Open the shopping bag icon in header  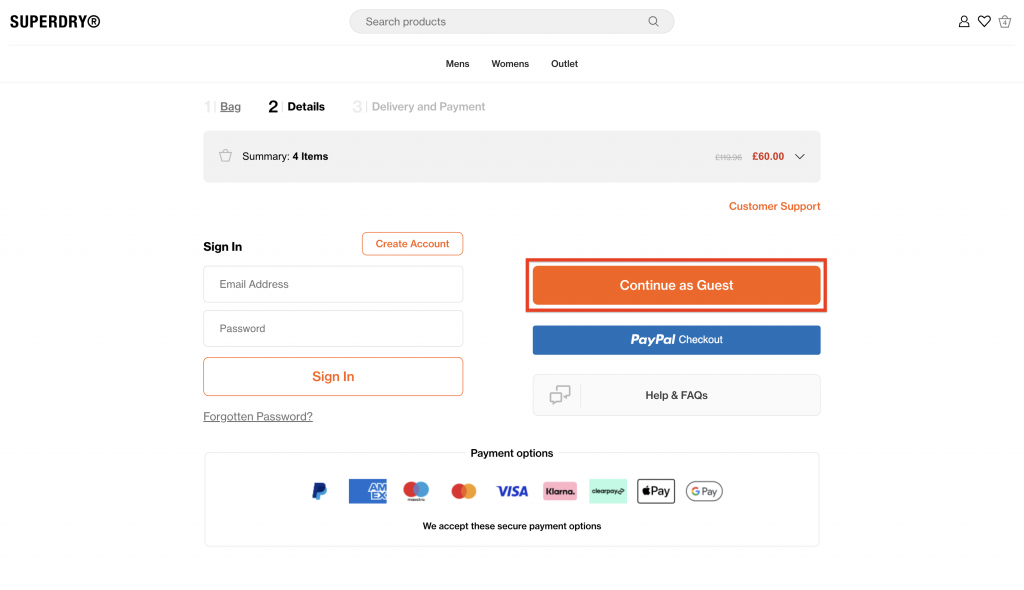click(1005, 21)
